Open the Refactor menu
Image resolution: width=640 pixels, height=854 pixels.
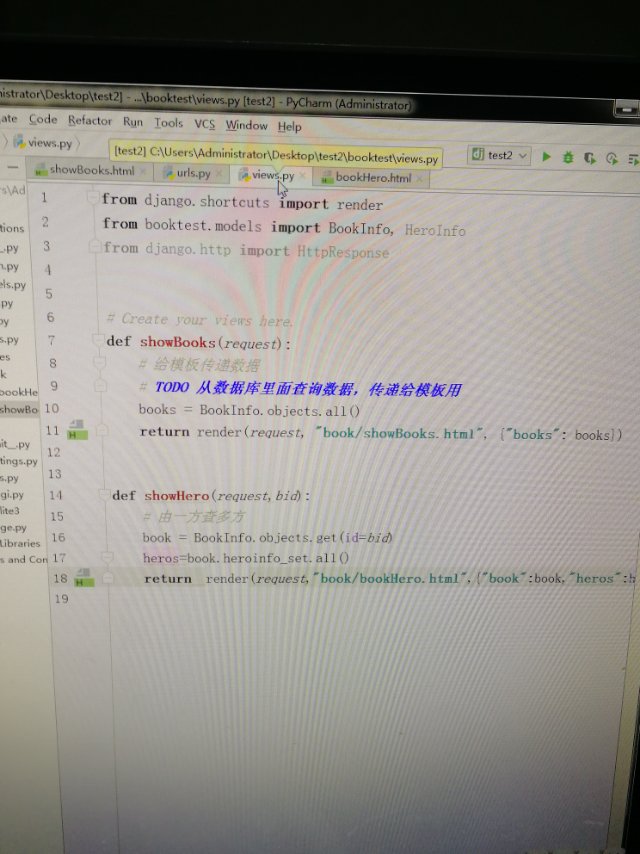tap(90, 120)
